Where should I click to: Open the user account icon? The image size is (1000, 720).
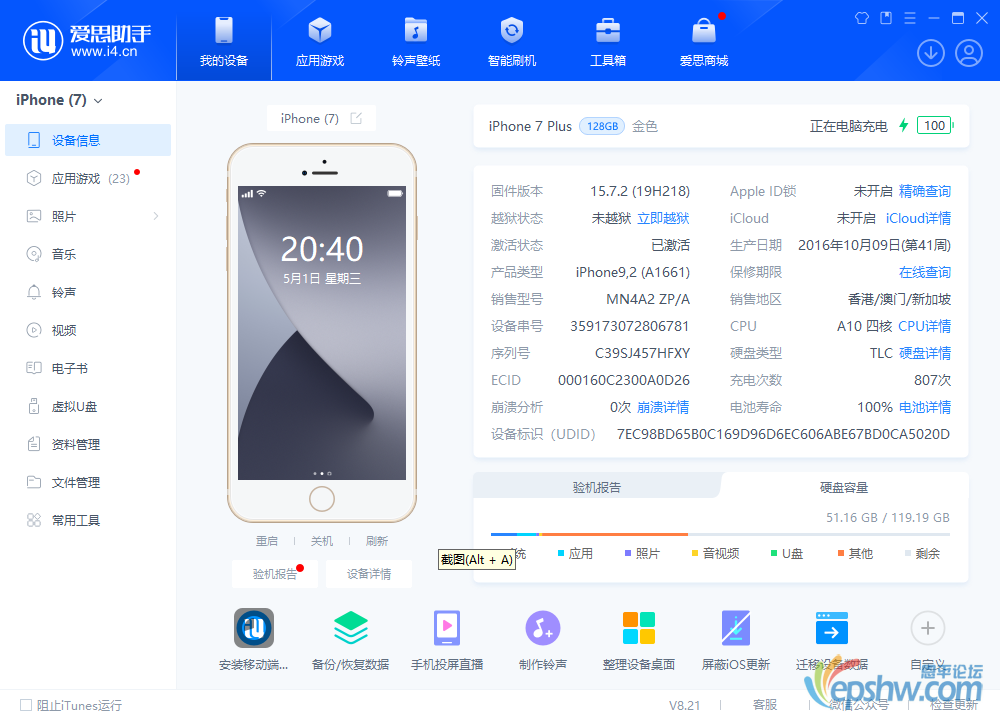point(969,53)
